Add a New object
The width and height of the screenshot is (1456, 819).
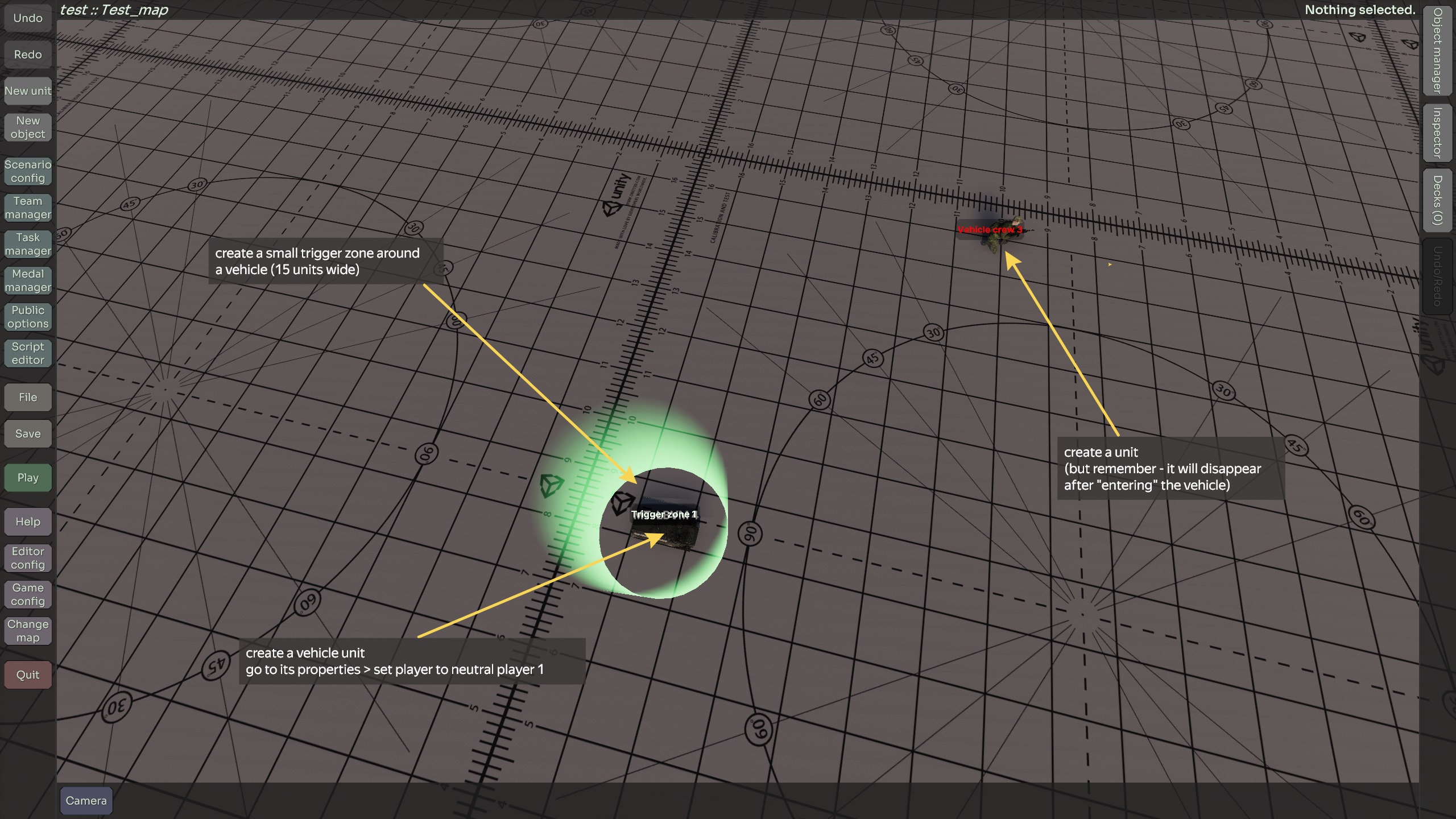click(x=28, y=127)
